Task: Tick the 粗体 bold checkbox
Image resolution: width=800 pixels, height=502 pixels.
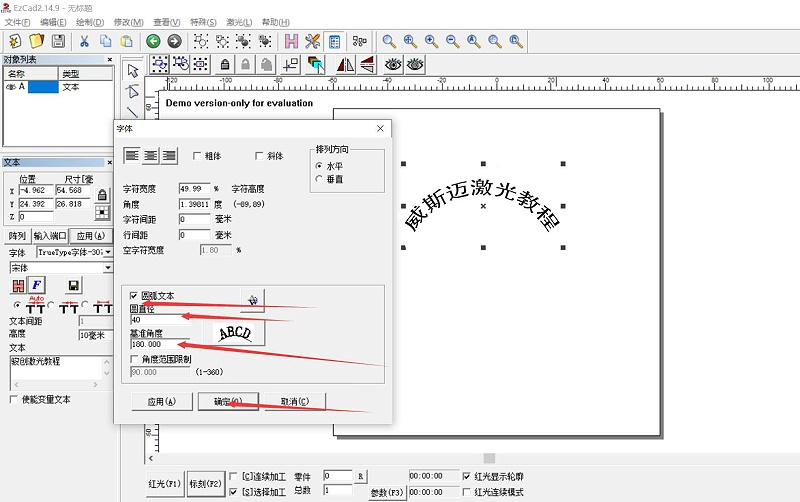Action: (196, 156)
